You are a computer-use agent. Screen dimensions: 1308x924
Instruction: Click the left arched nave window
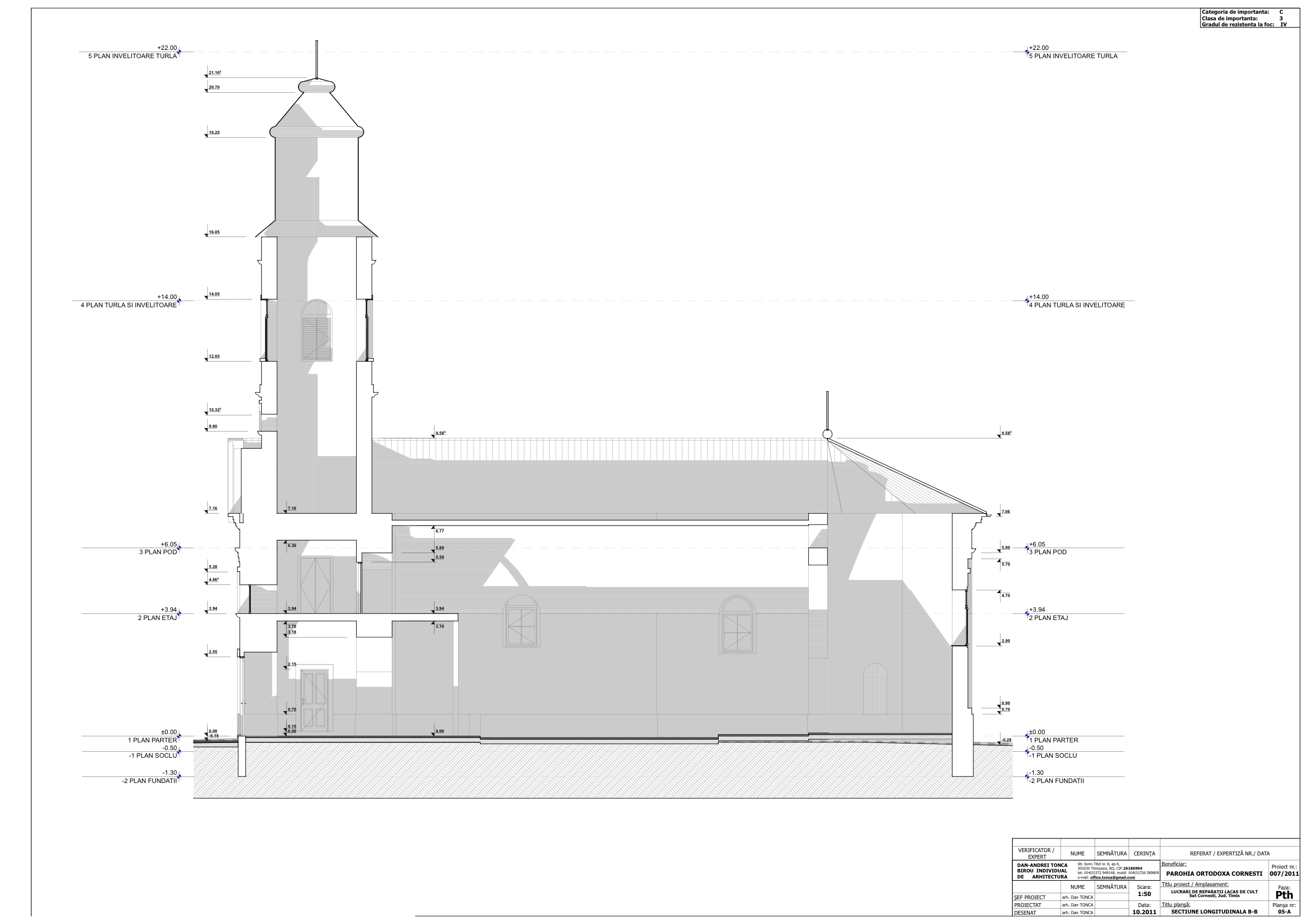521,622
